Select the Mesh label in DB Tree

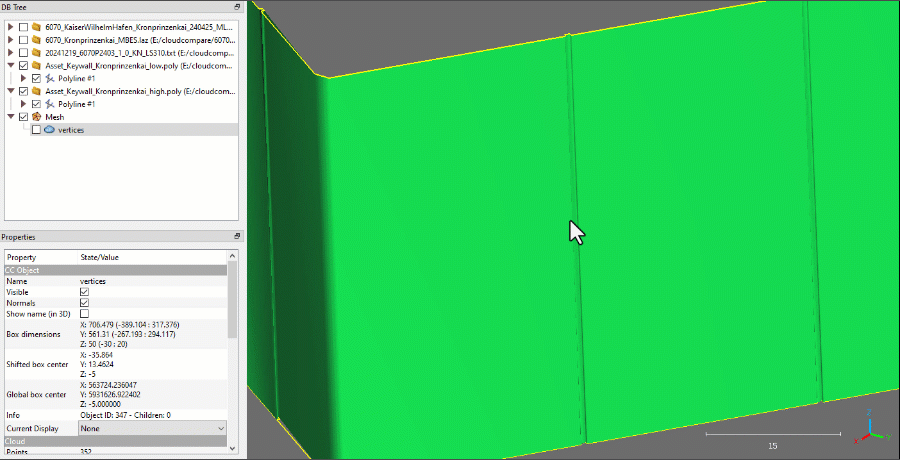pos(55,117)
